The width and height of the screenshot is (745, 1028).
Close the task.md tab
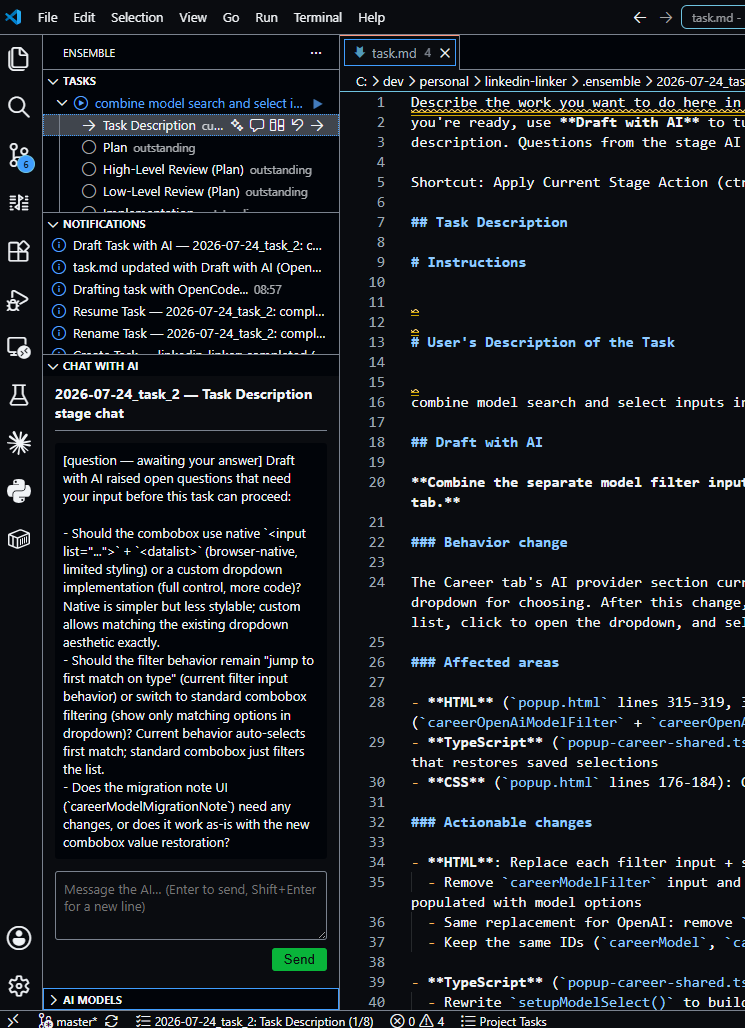click(x=445, y=53)
